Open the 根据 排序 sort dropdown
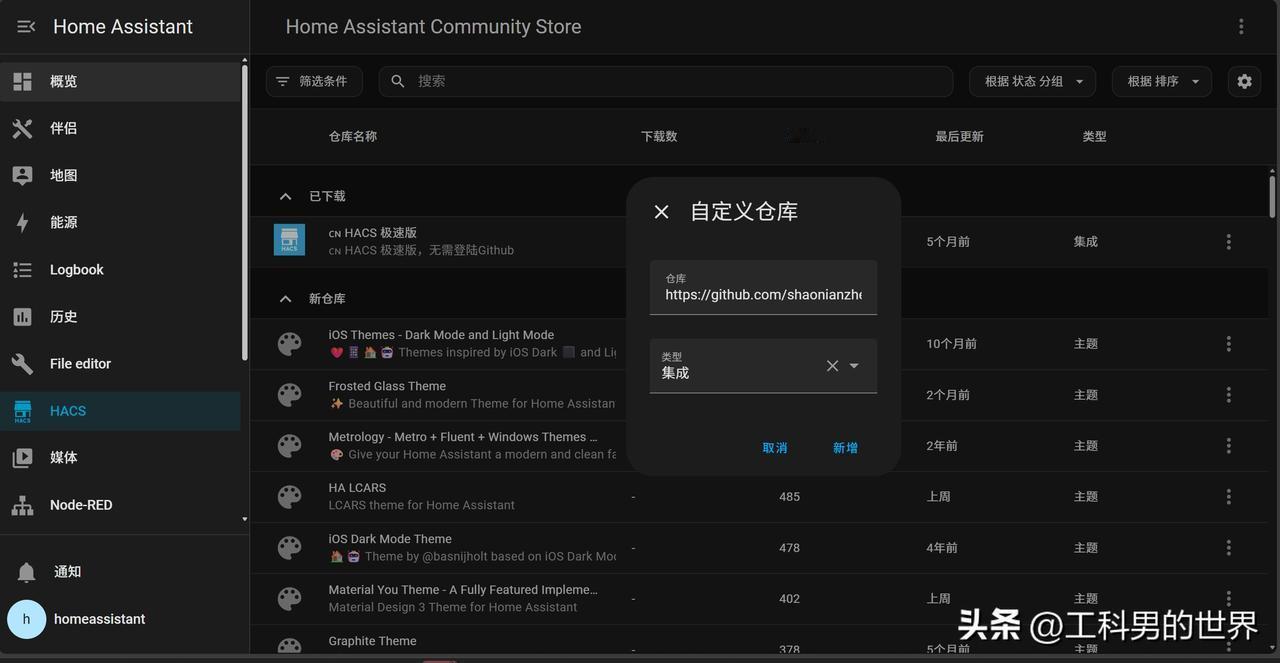Viewport: 1280px width, 663px height. tap(1161, 81)
